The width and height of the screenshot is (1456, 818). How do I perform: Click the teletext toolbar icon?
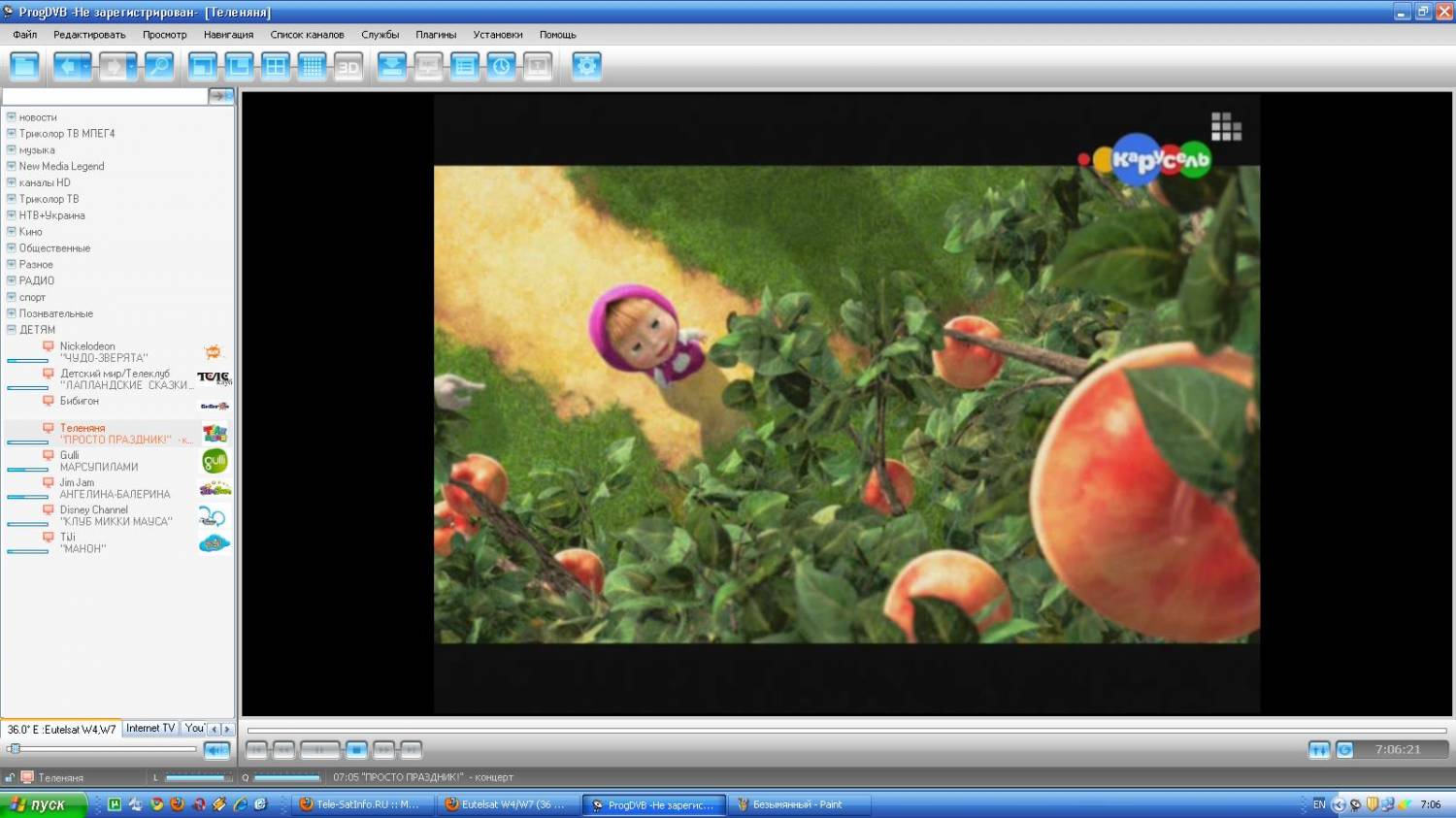pos(538,66)
